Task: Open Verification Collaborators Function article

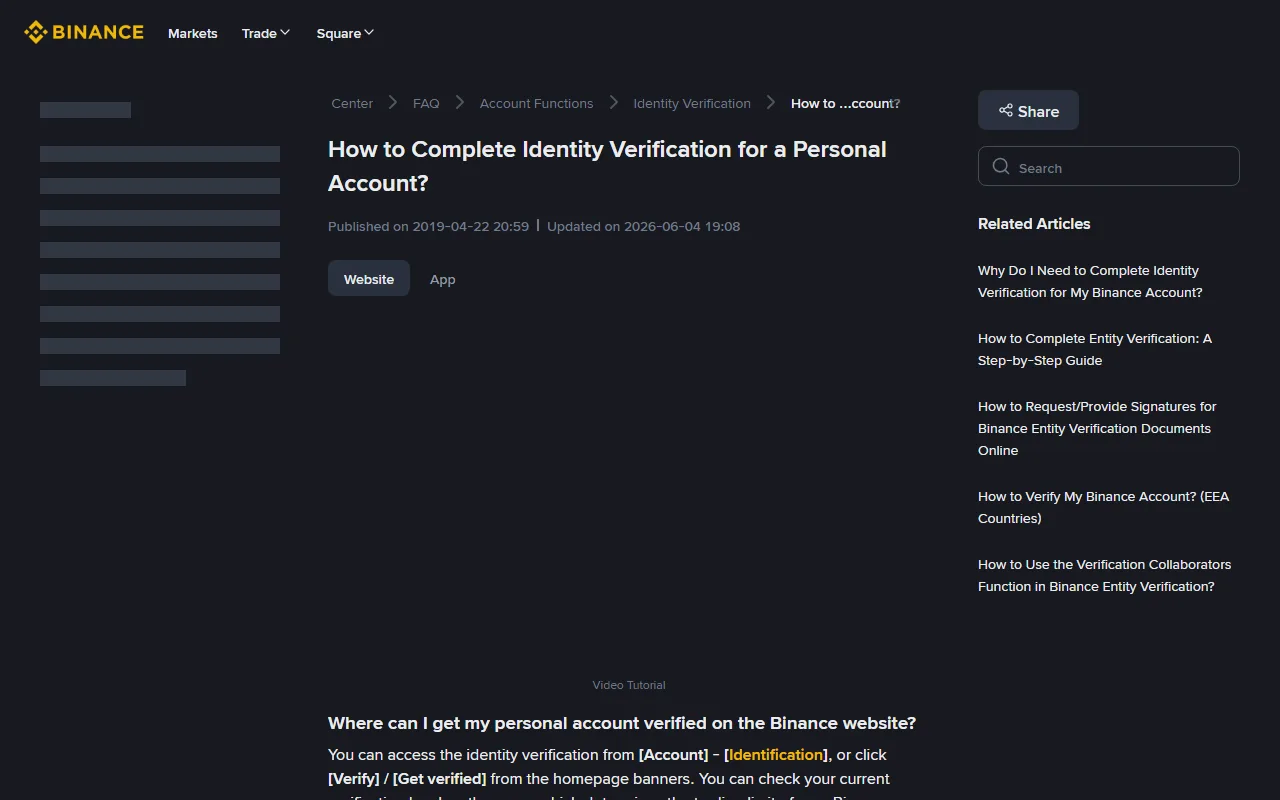Action: tap(1104, 575)
